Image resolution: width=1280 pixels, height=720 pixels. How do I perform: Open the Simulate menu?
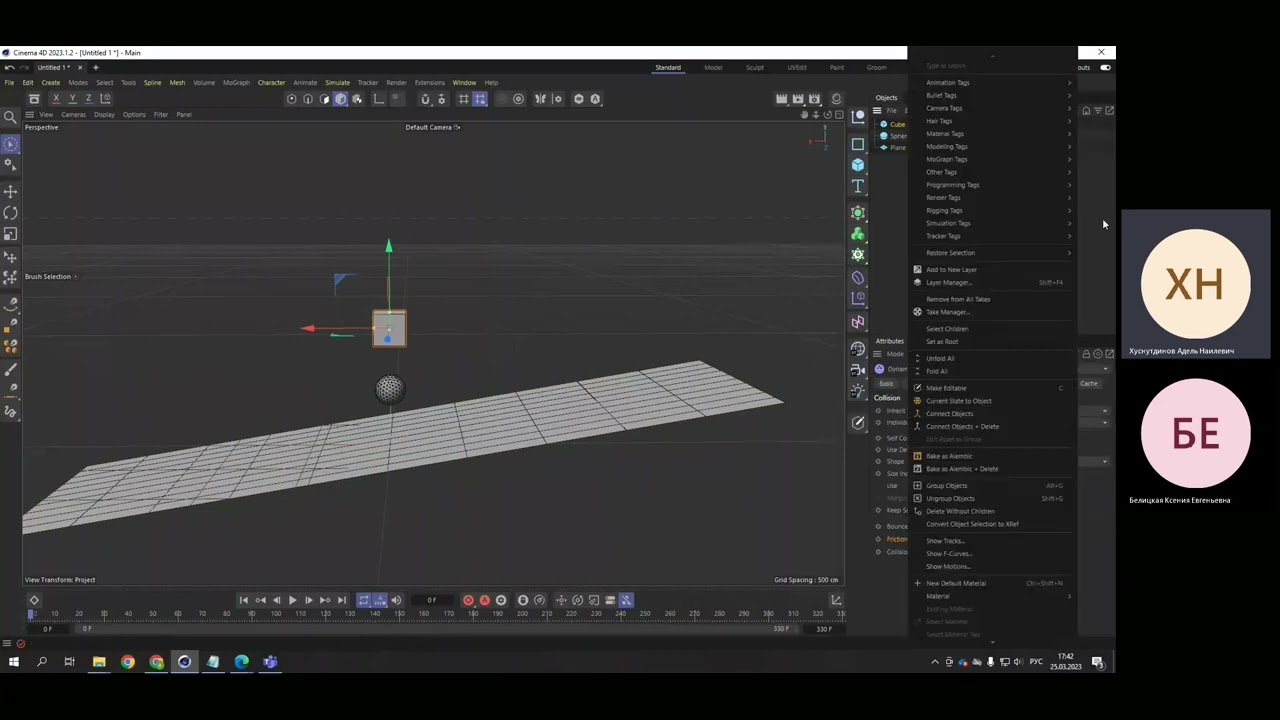tap(337, 82)
